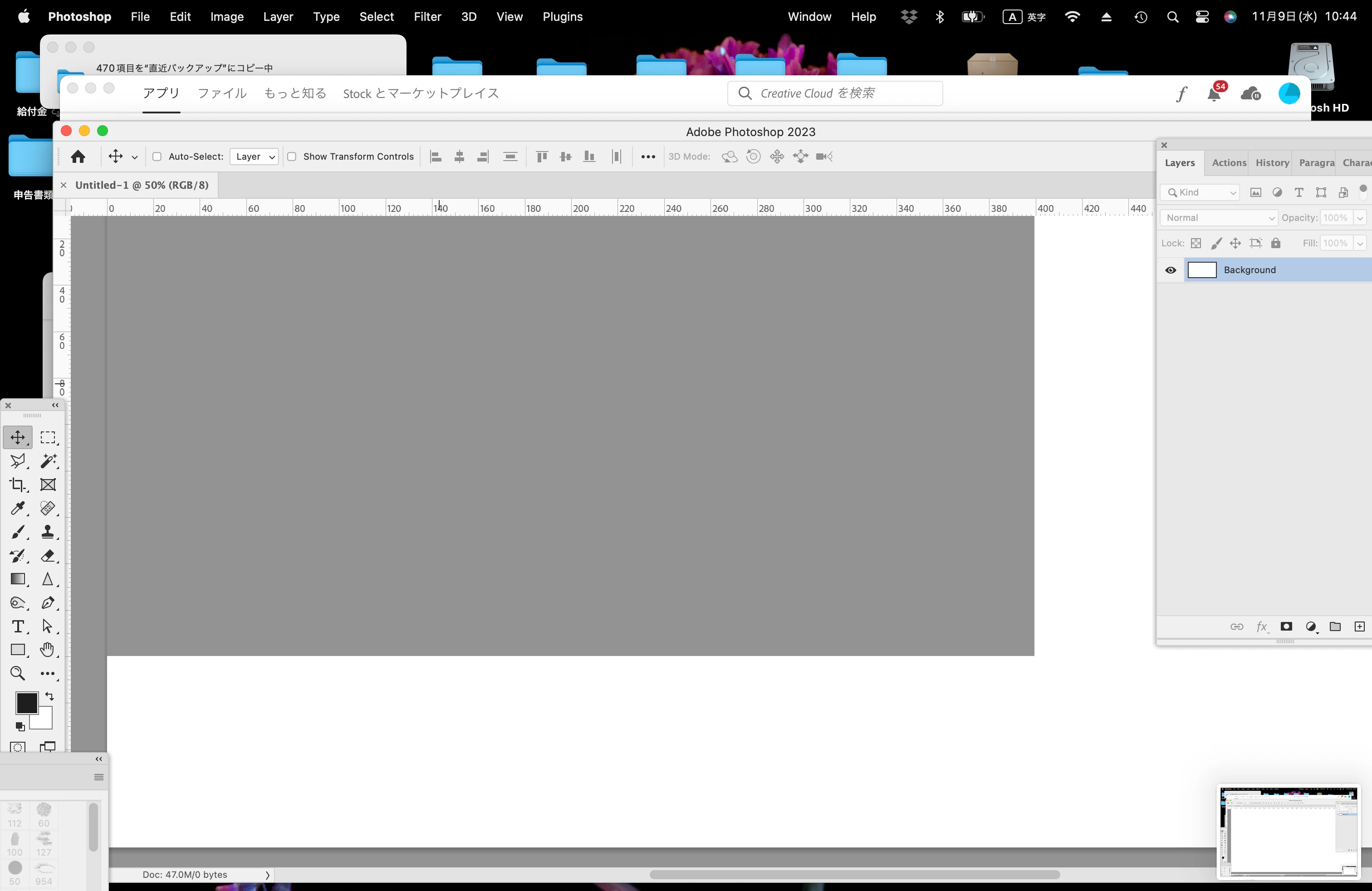This screenshot has height=891, width=1372.
Task: Open Stock とマーケットプレイス link
Action: 421,93
